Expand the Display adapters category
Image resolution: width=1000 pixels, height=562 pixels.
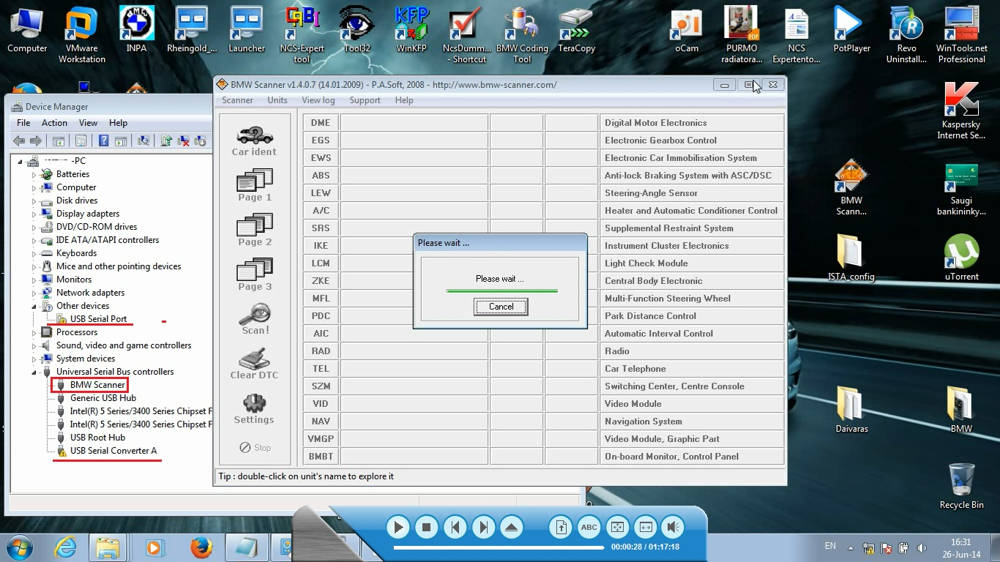[34, 214]
